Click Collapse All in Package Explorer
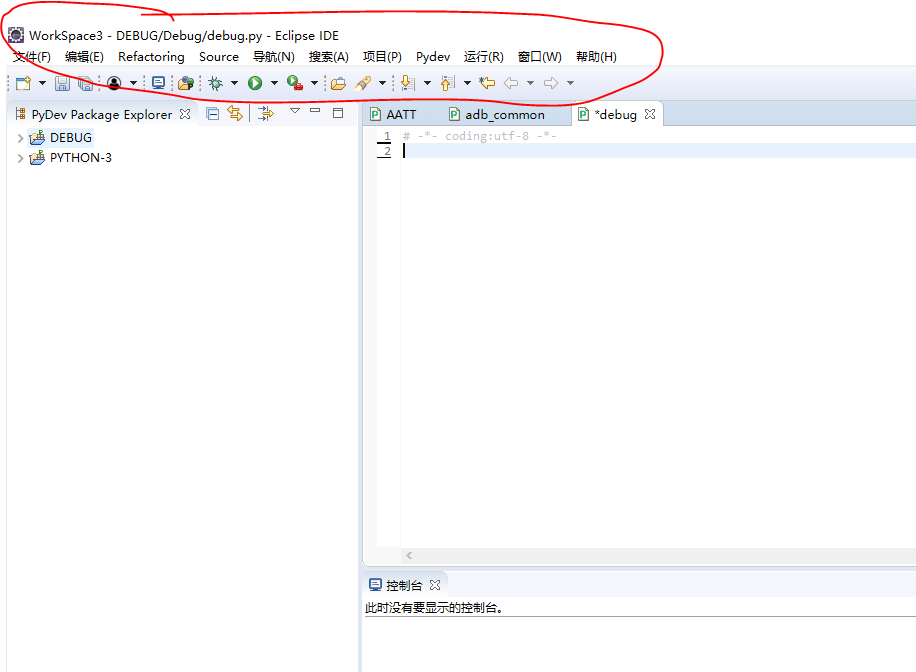The width and height of the screenshot is (916, 672). point(213,114)
